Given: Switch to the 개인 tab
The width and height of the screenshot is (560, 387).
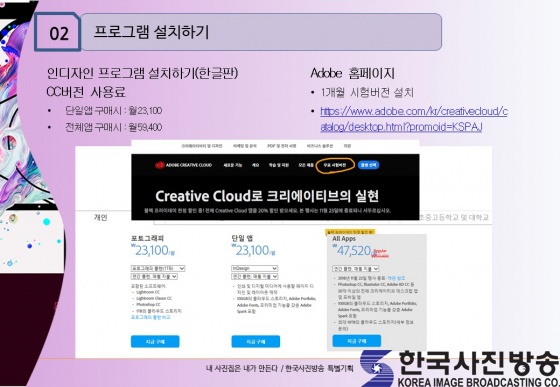Looking at the screenshot, I should (100, 217).
